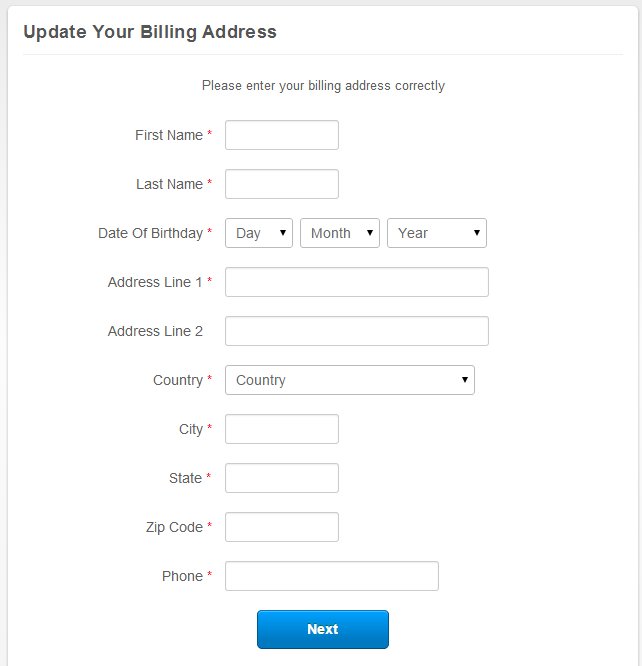642x666 pixels.
Task: Click the First Name input field
Action: coord(281,135)
